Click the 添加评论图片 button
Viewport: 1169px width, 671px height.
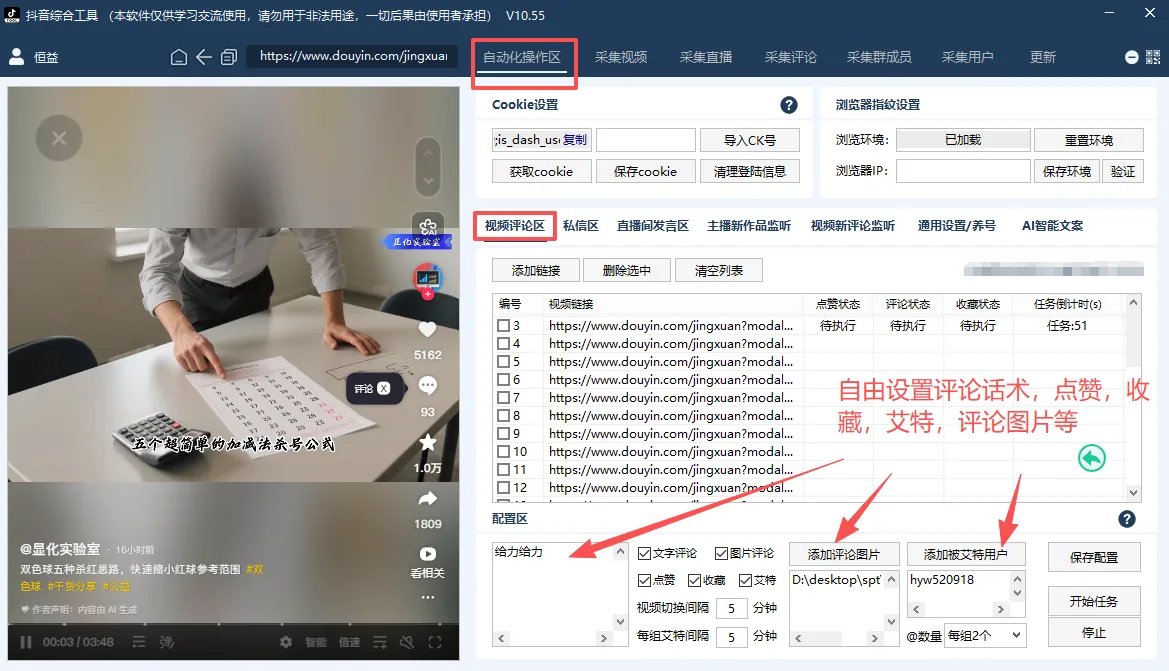click(844, 554)
